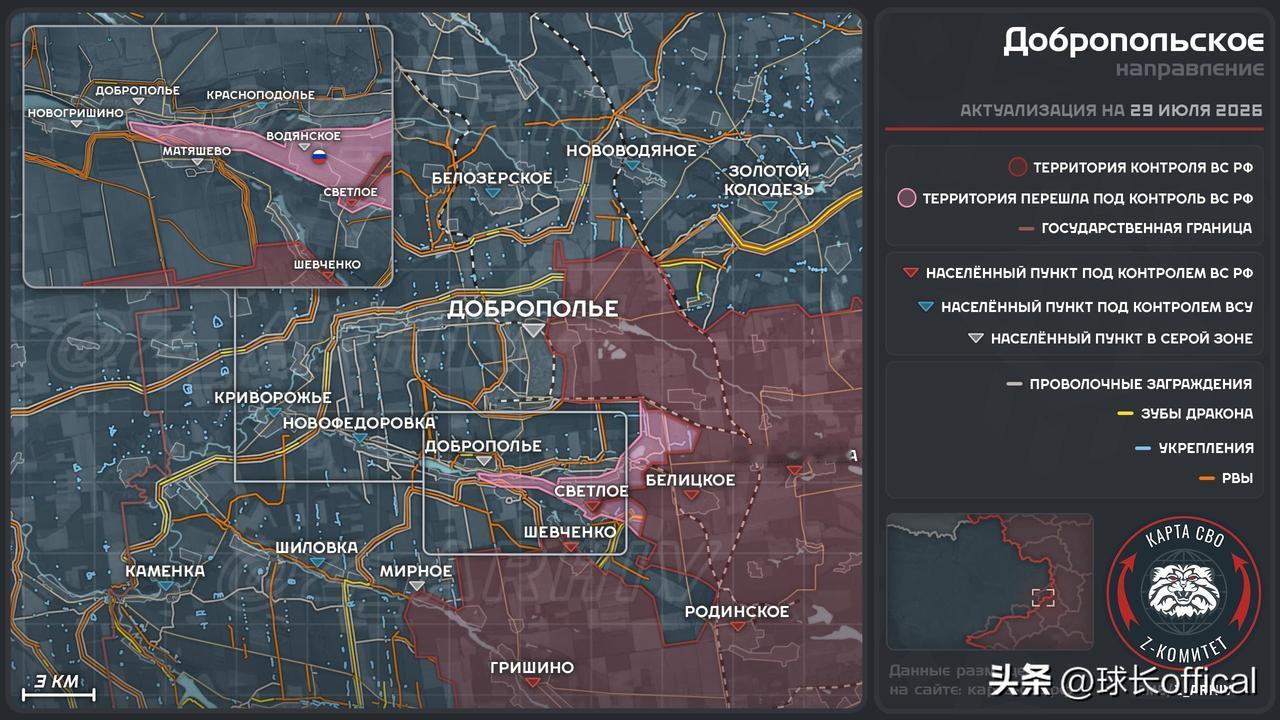This screenshot has height=720, width=1280.
Task: Click the Матяшево label in the inset map
Action: [x=197, y=151]
